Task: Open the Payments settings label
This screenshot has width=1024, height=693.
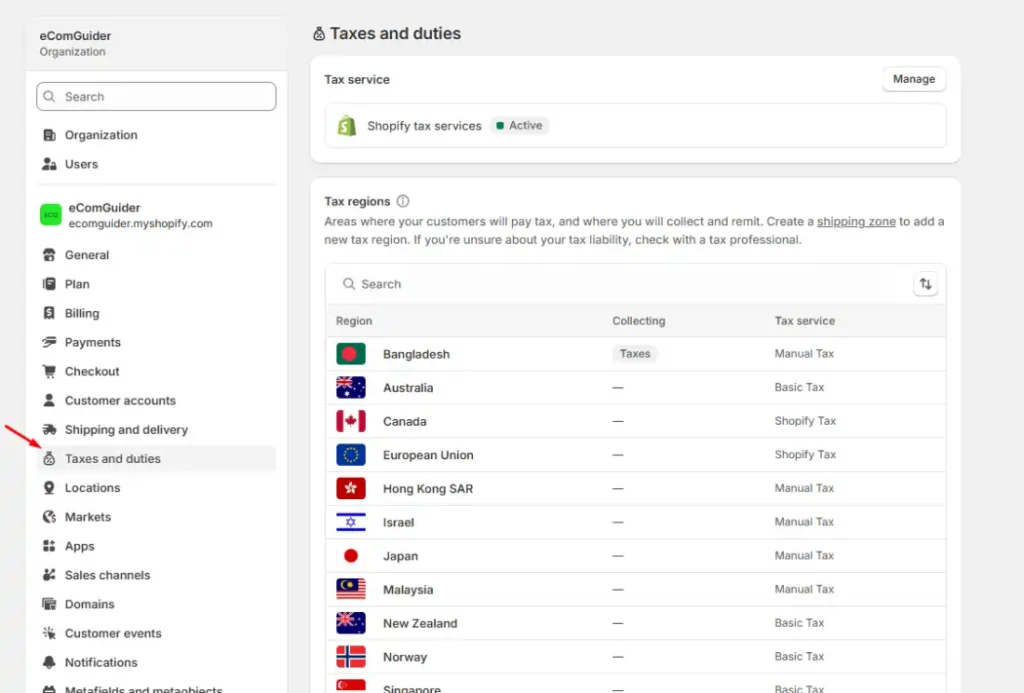Action: click(93, 342)
